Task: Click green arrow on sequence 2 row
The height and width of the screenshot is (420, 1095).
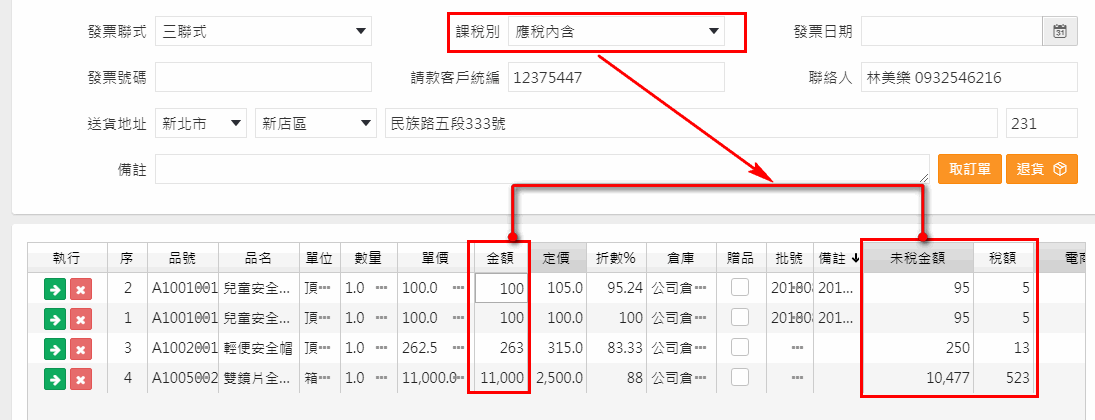Action: 55,288
